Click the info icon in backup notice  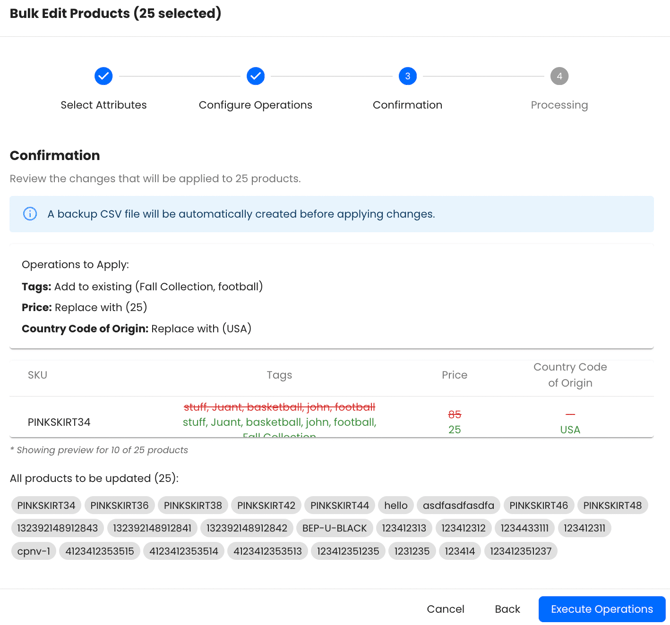tap(30, 214)
